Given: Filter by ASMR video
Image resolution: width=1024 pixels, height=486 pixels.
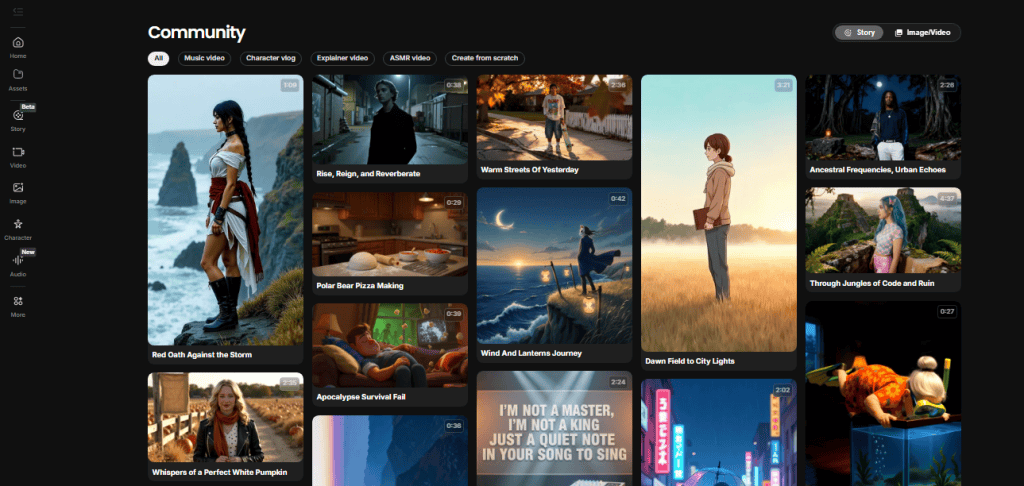Looking at the screenshot, I should [x=410, y=58].
